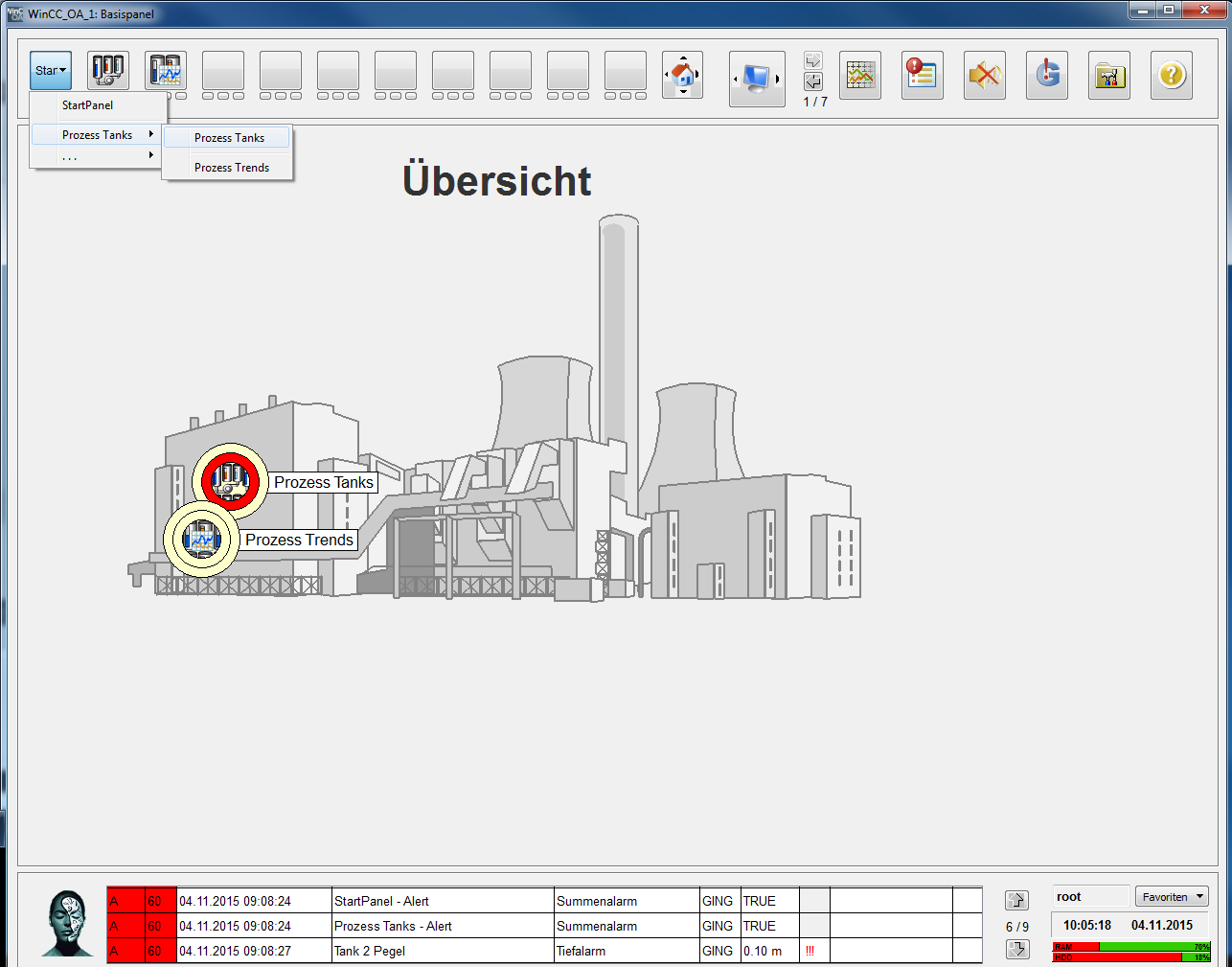The image size is (1232, 967).
Task: Click the home navigation icon in toolbar
Action: tap(683, 74)
